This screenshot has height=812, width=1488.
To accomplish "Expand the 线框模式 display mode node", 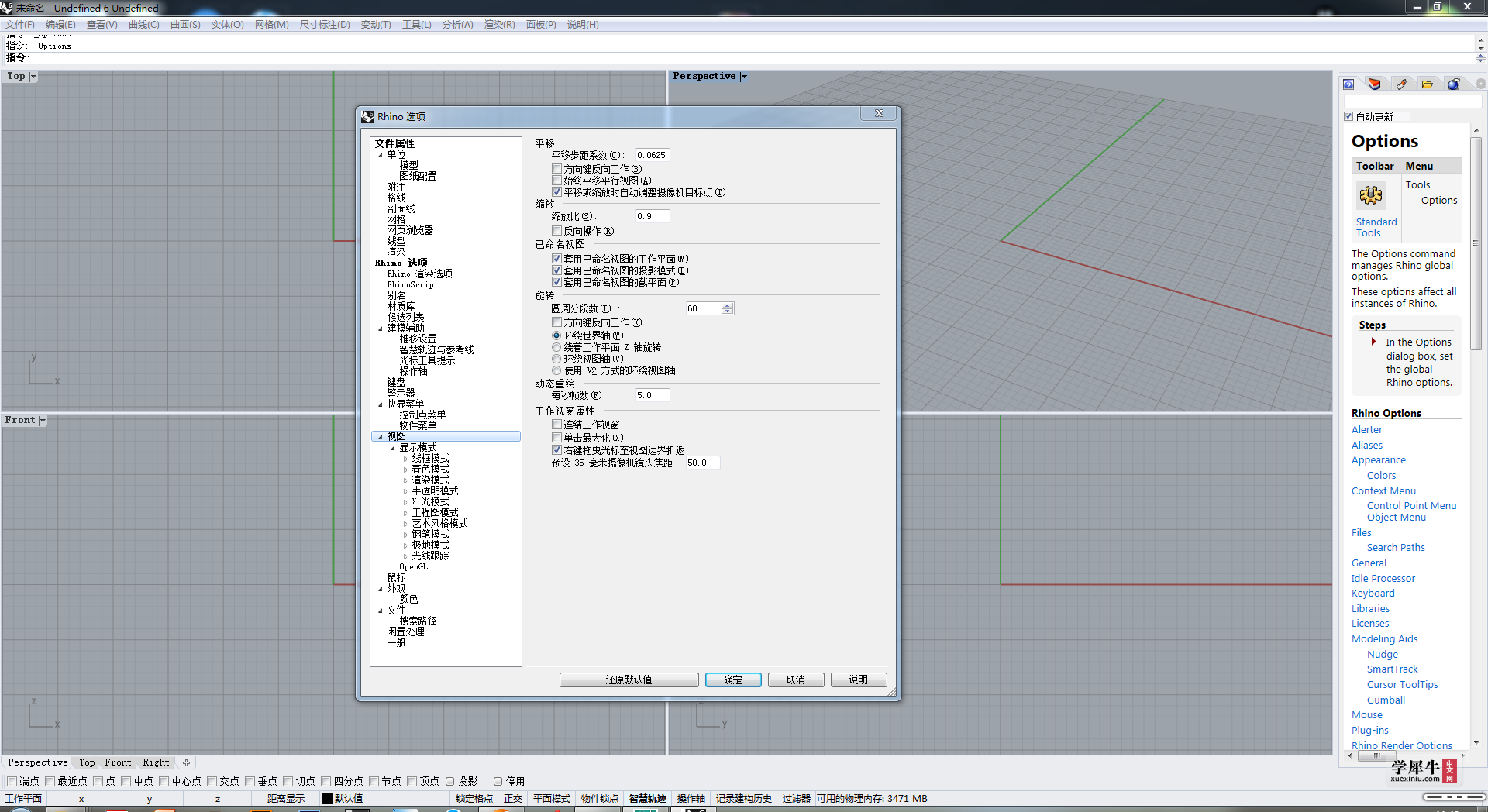I will [405, 459].
